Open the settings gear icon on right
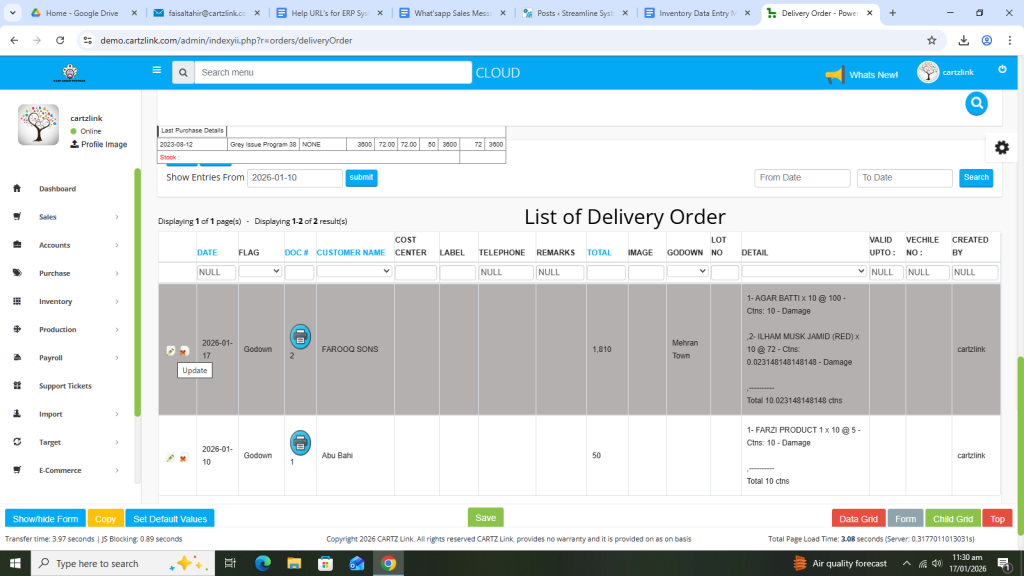The height and width of the screenshot is (576, 1024). [1001, 147]
